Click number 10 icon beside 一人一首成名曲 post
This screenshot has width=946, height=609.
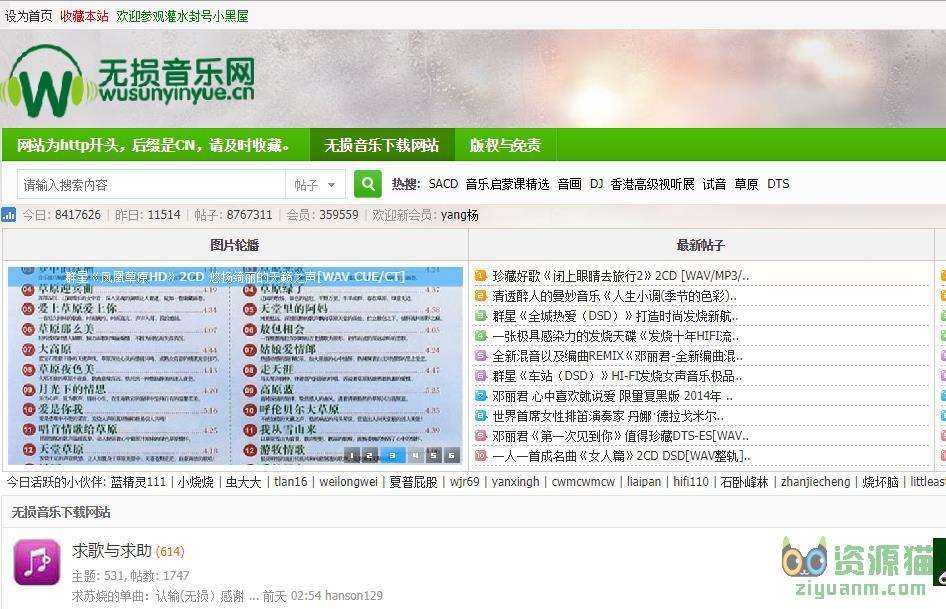click(x=480, y=455)
